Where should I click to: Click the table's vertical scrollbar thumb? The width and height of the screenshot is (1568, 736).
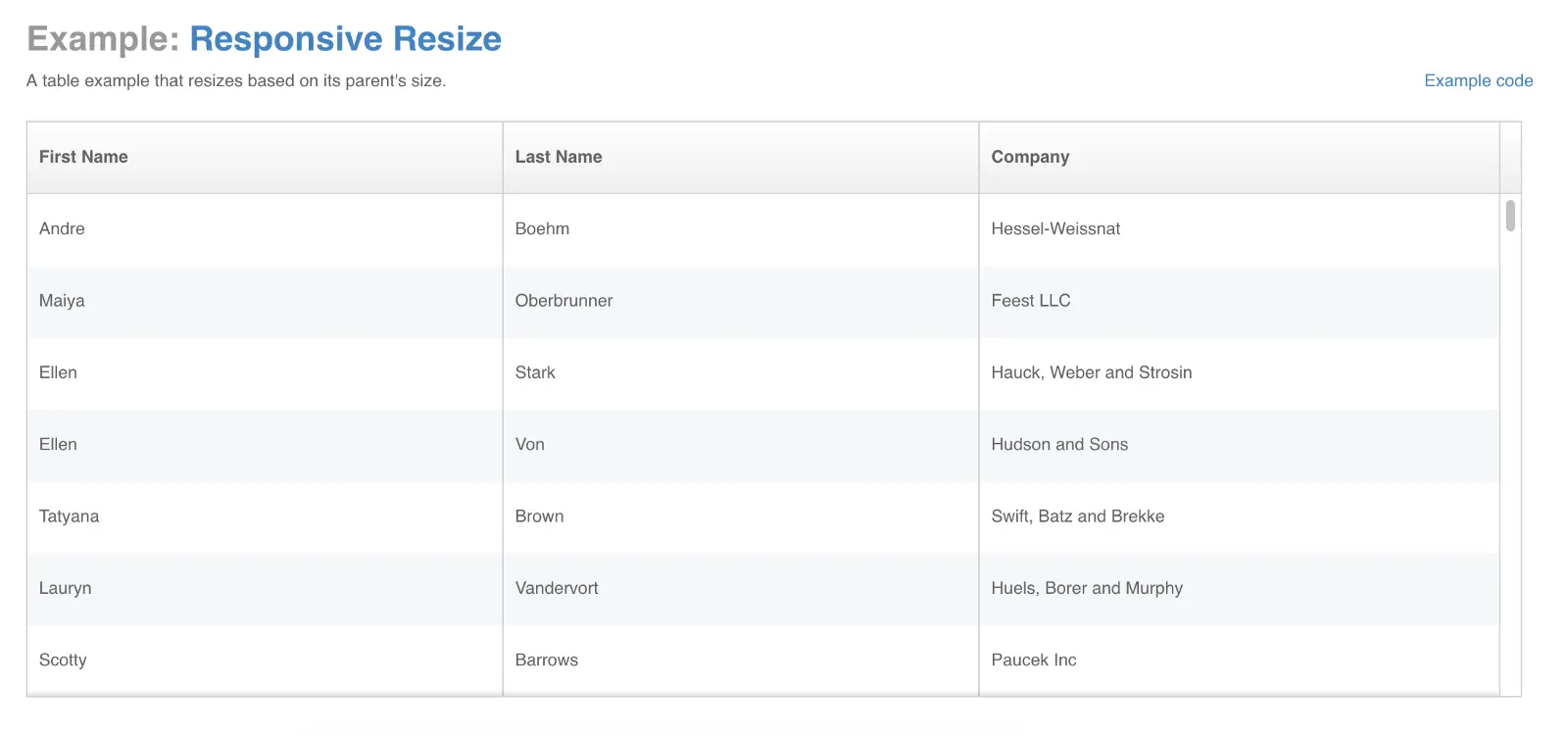coord(1510,216)
